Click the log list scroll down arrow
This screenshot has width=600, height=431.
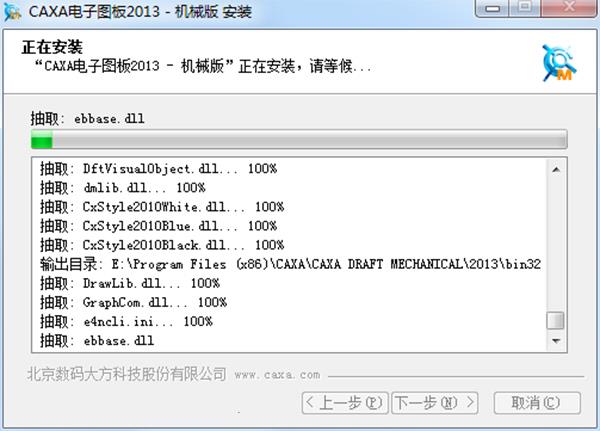(x=556, y=341)
